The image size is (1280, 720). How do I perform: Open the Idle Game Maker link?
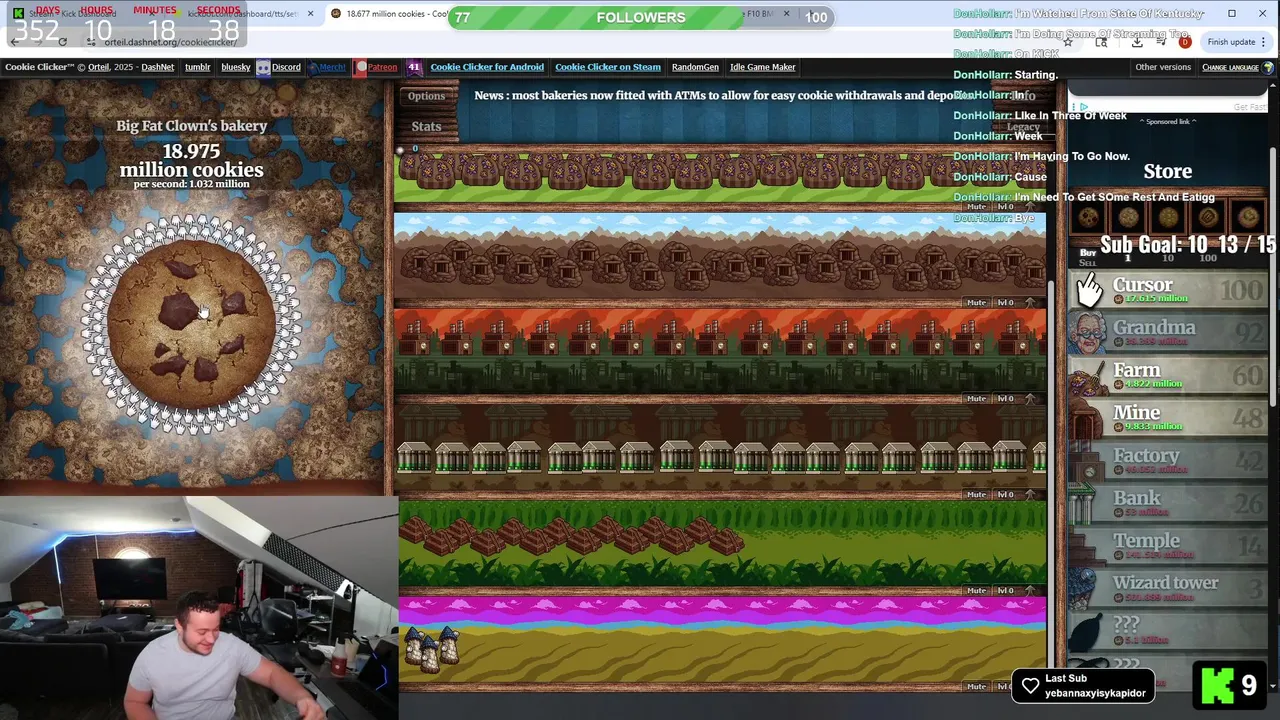click(763, 67)
